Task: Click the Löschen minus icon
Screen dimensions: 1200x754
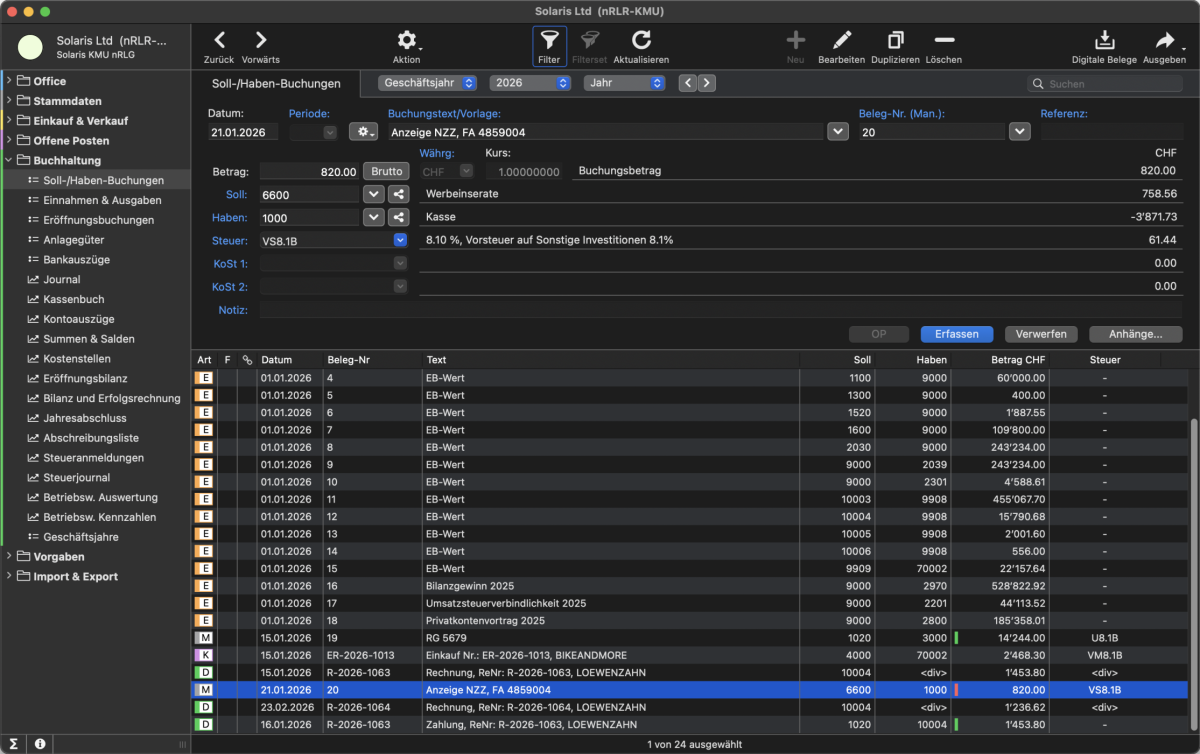Action: (944, 41)
